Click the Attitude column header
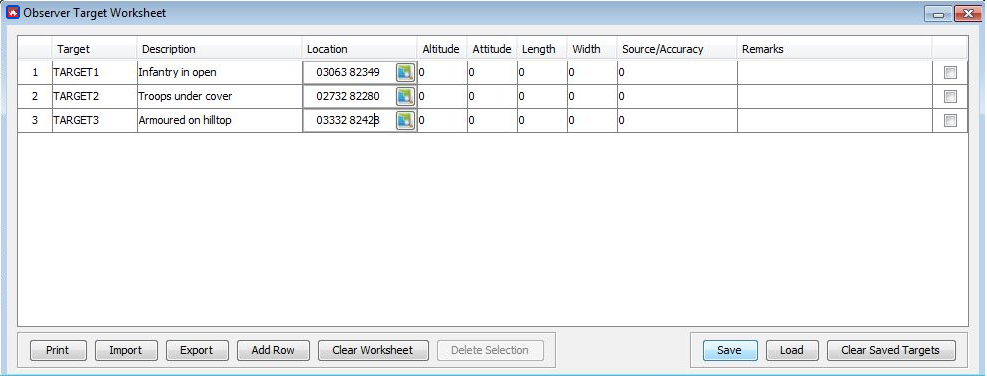Viewport: 987px width, 376px height. pos(492,48)
